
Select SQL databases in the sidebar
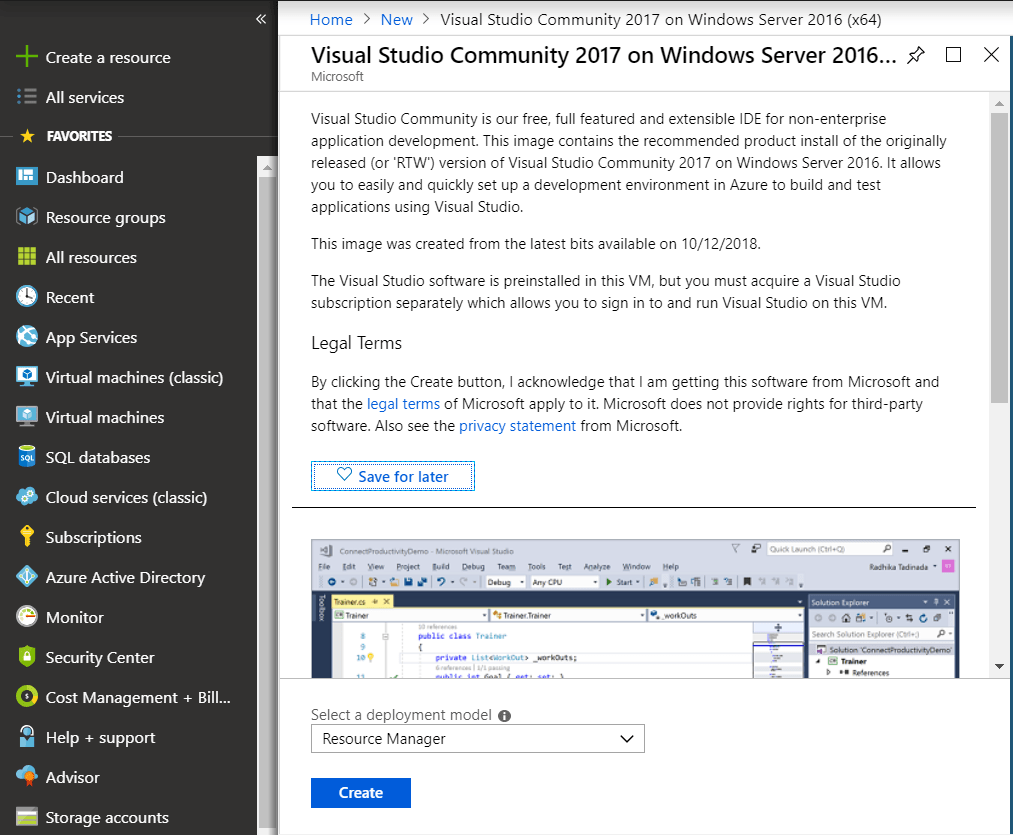(x=94, y=457)
